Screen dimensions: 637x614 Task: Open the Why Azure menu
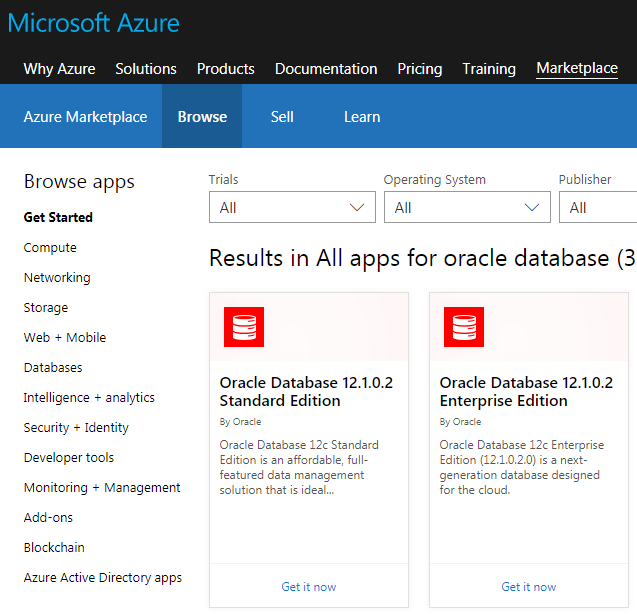[x=59, y=69]
